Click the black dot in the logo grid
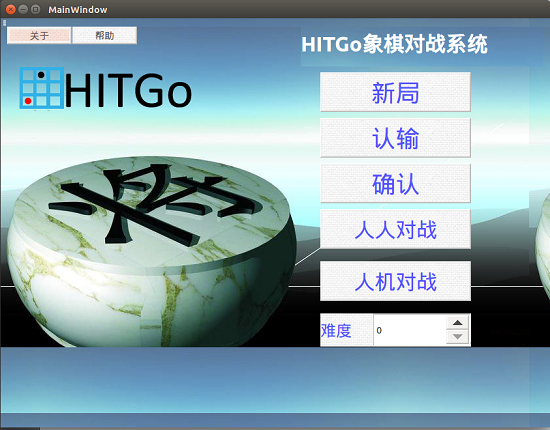Screen dimensions: 550x430 [41, 75]
